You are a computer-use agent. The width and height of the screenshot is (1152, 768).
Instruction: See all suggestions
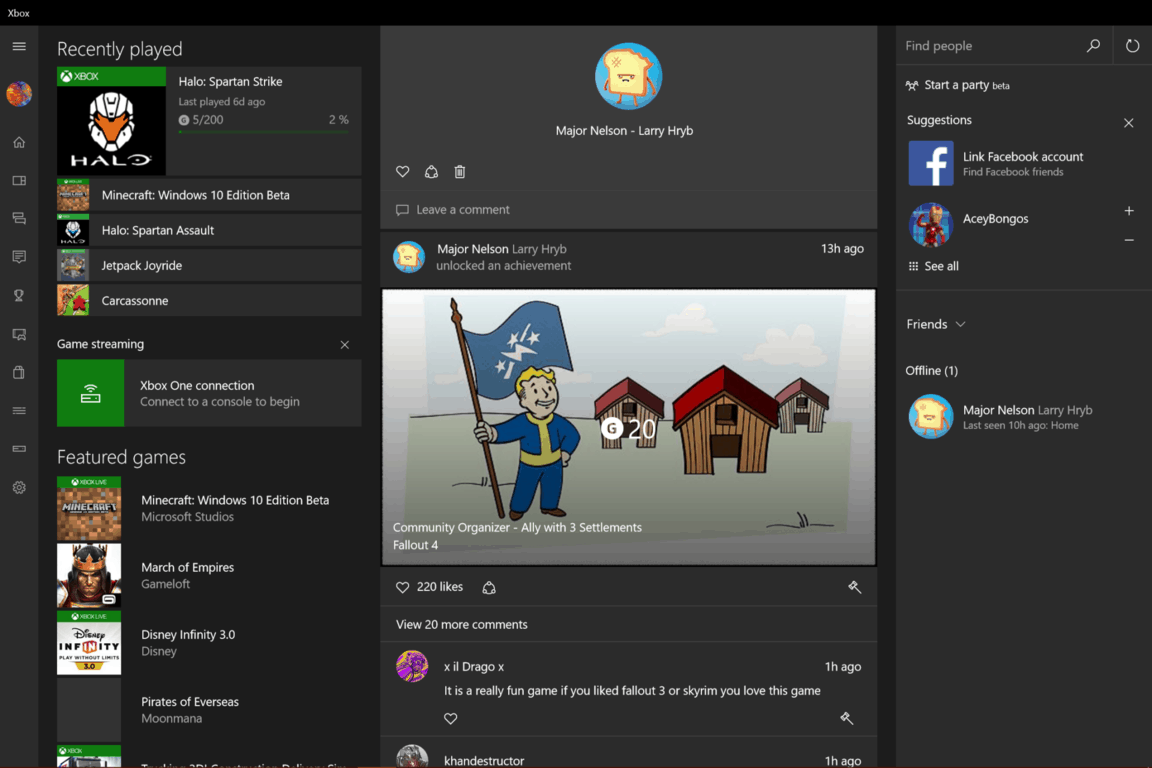coord(934,266)
